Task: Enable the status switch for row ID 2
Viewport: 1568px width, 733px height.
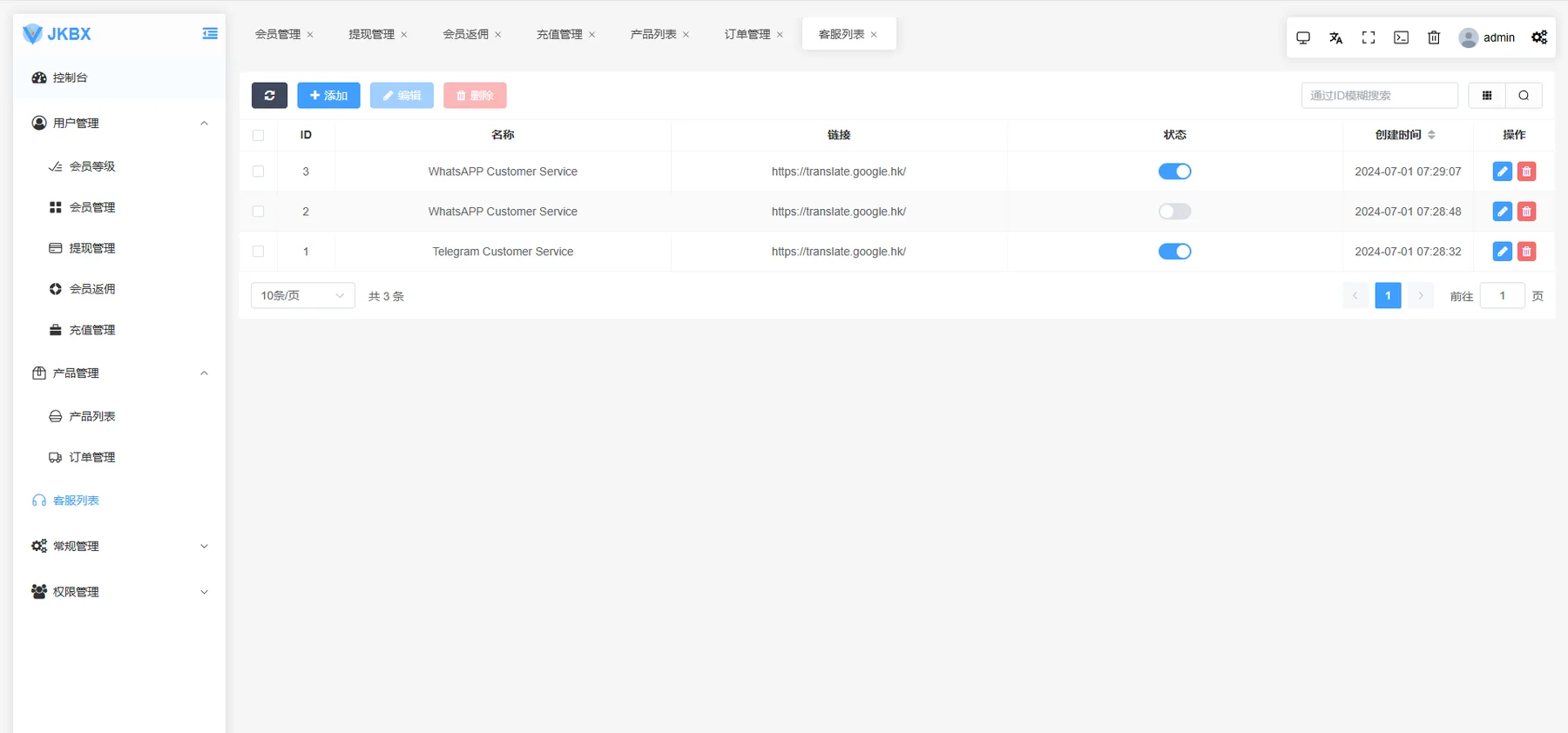Action: [1174, 212]
